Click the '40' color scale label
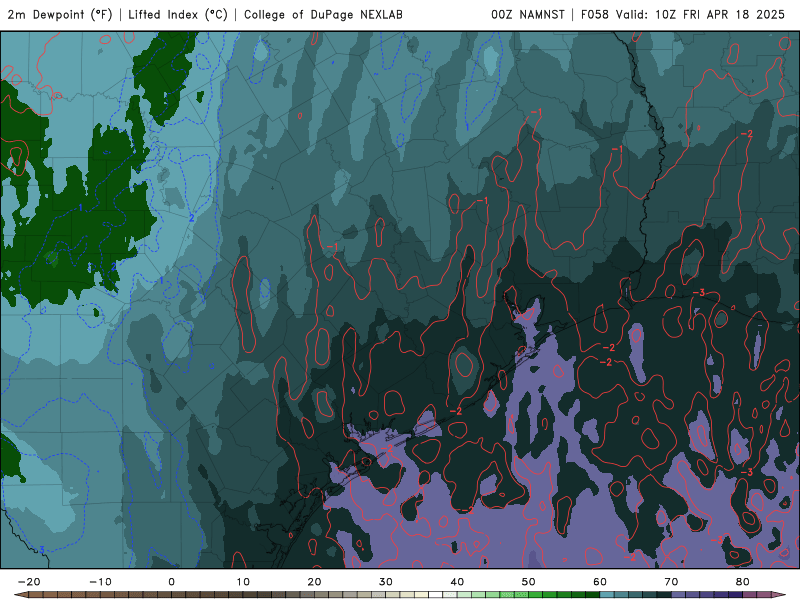 pyautogui.click(x=457, y=582)
